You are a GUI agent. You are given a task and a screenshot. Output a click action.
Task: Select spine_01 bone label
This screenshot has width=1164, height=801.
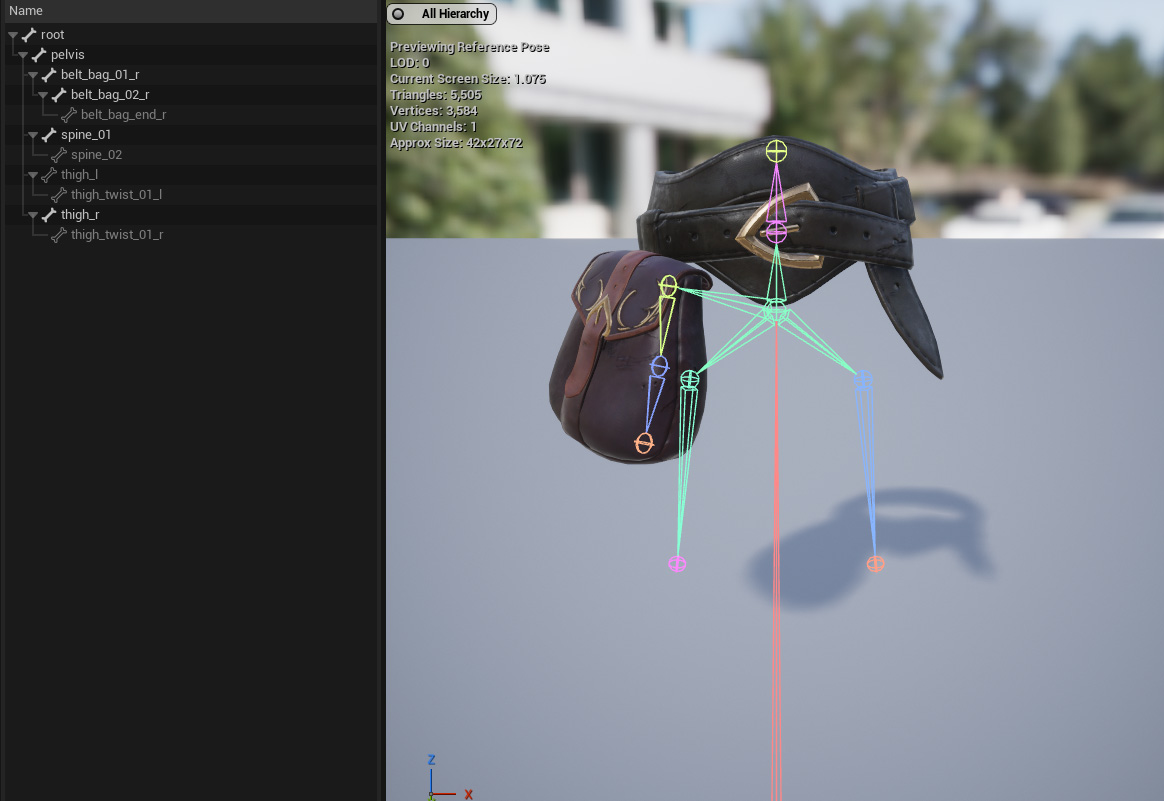tap(86, 135)
